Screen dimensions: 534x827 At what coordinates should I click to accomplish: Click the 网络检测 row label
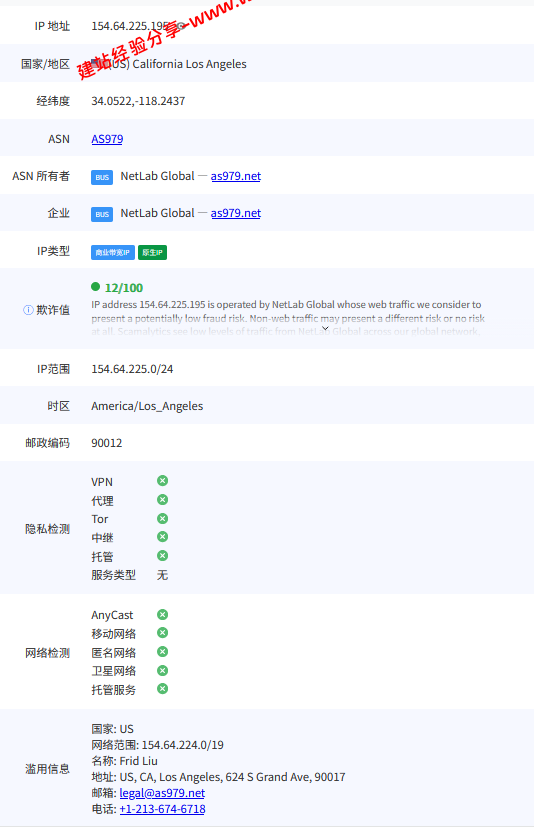coord(47,653)
